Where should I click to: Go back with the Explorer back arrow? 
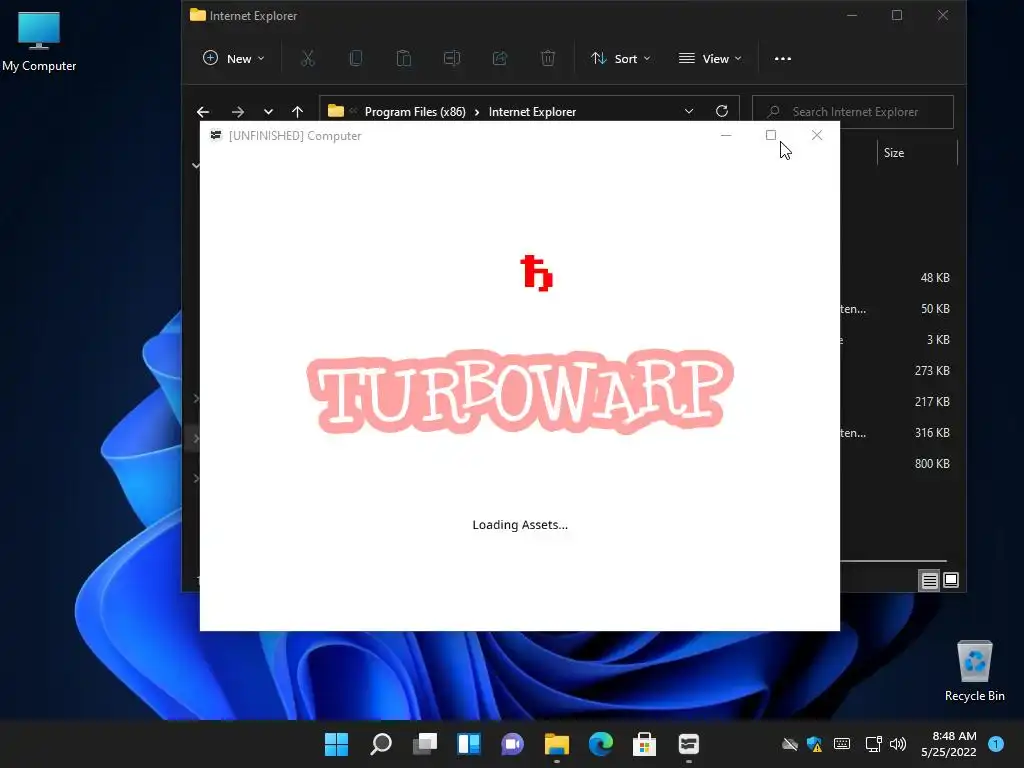tap(203, 112)
